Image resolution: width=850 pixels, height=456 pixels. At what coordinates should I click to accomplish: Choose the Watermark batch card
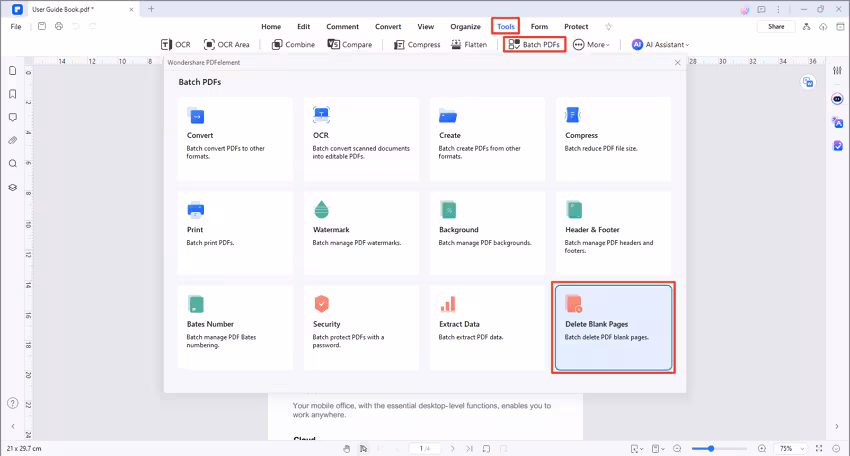pos(361,233)
